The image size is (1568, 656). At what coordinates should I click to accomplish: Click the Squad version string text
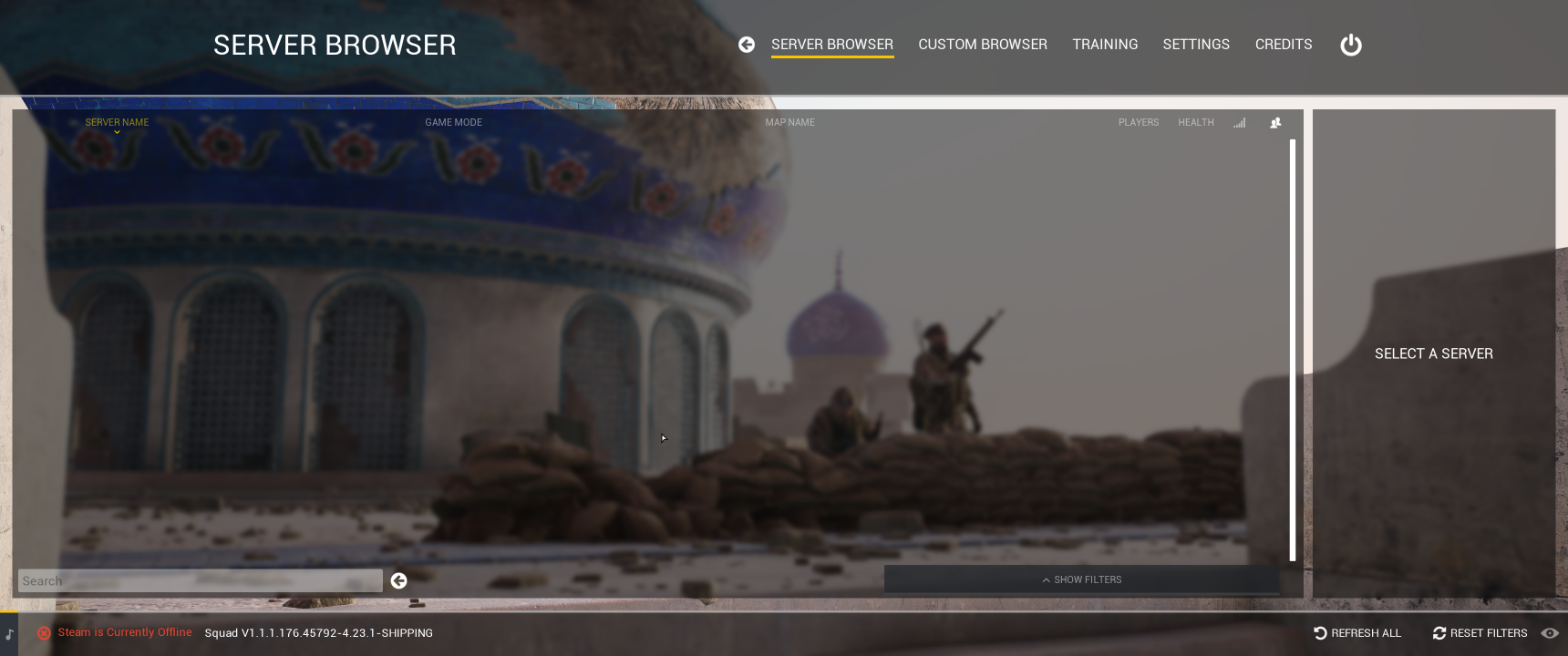(x=318, y=633)
